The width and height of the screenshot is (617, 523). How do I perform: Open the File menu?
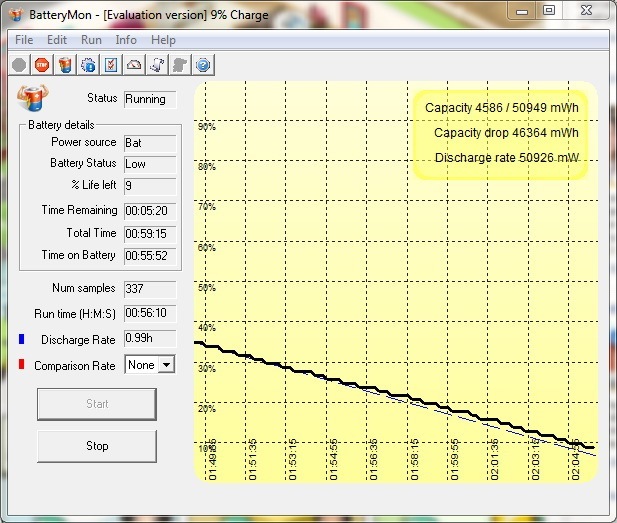click(x=24, y=40)
